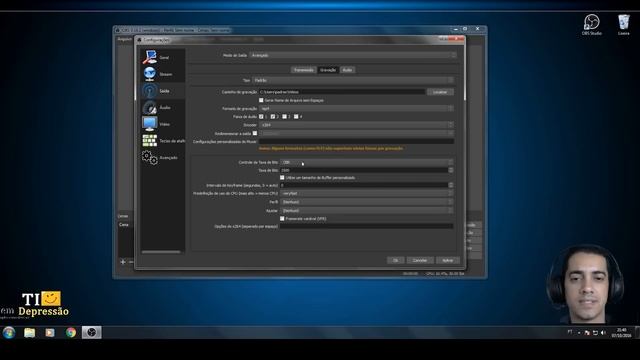This screenshot has width=640, height=360.
Task: Click the Cancelar button
Action: 420,260
